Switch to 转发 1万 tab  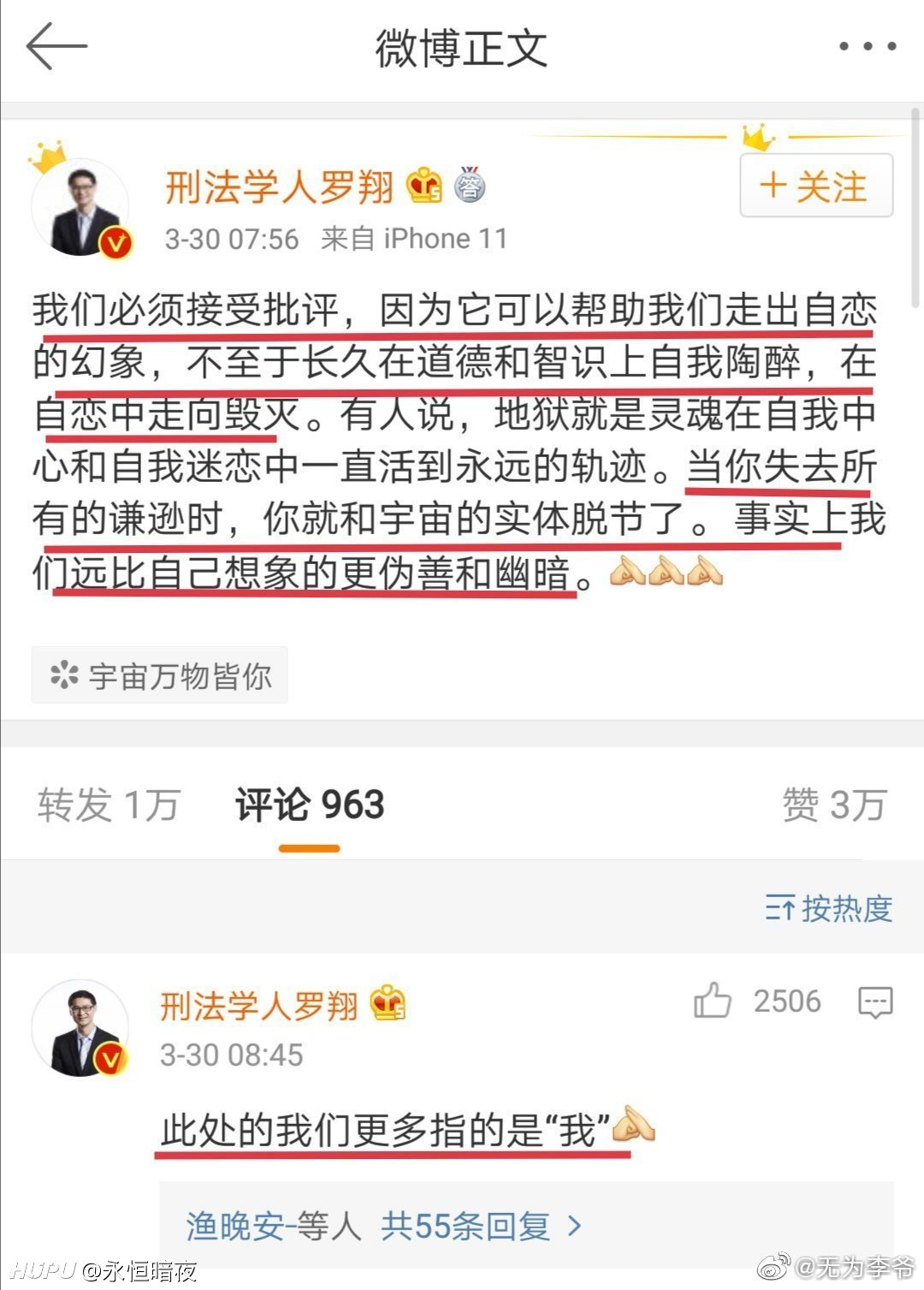click(109, 806)
